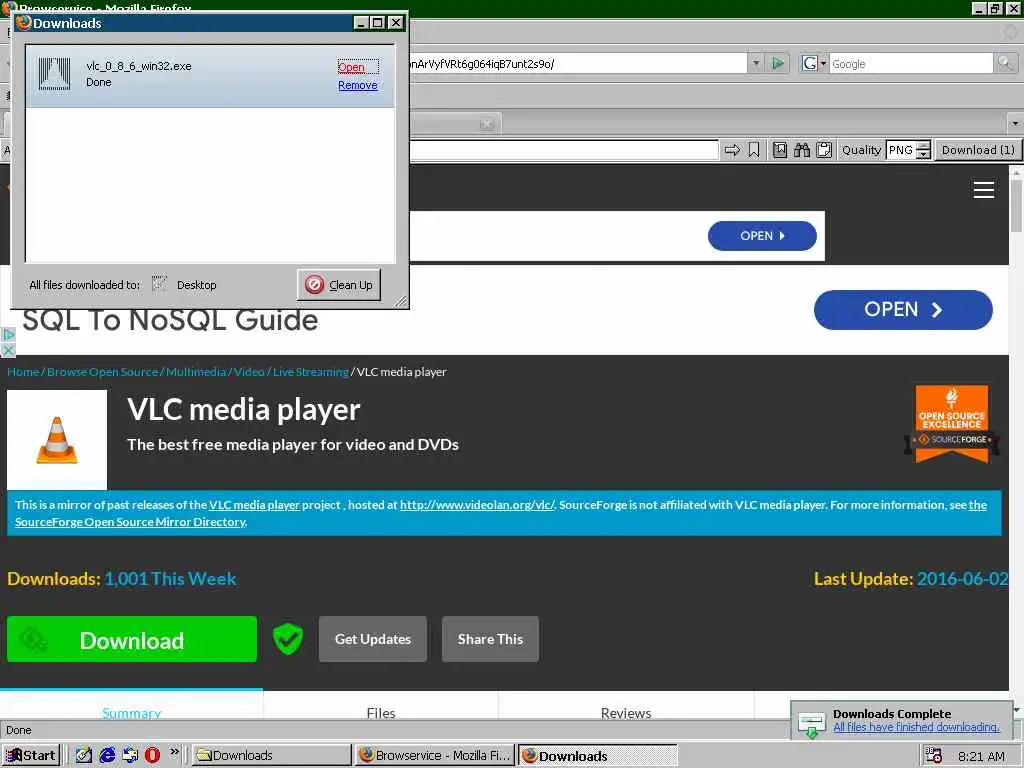Screen dimensions: 1024x768
Task: Remove vlc_0_8_6_win32.exe from the downloads list
Action: point(357,86)
